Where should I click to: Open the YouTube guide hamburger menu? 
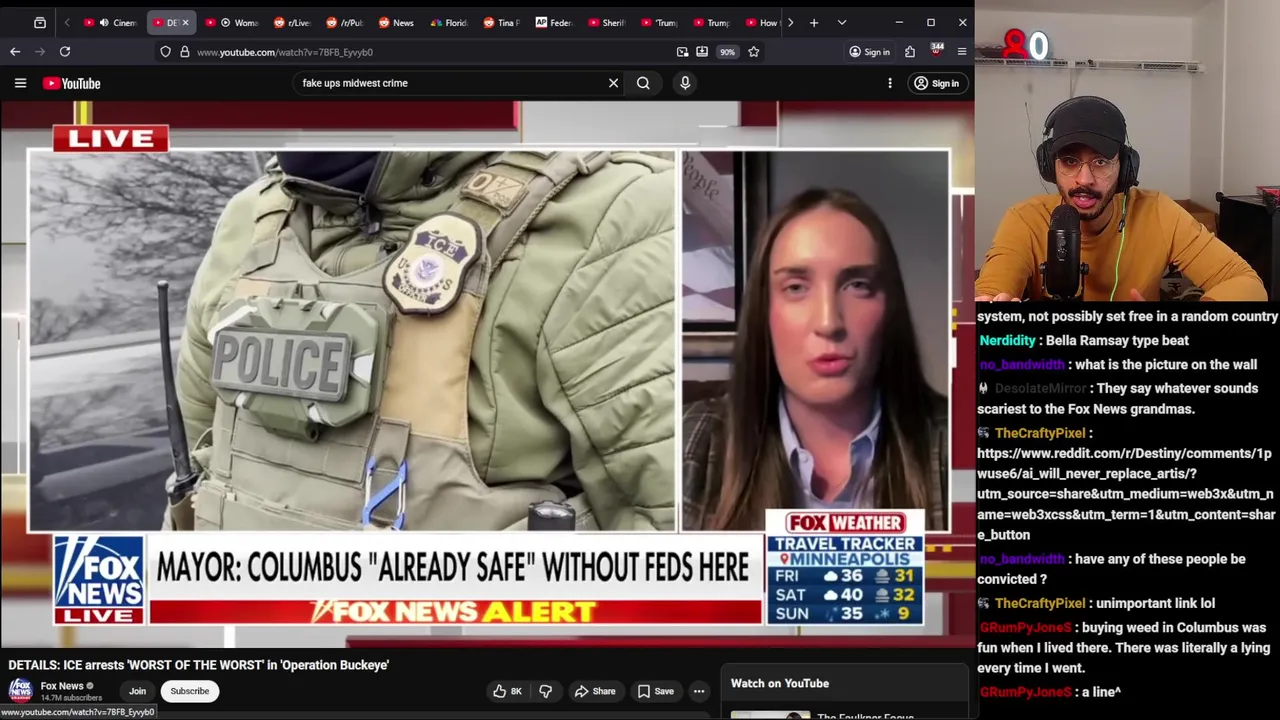tap(20, 83)
